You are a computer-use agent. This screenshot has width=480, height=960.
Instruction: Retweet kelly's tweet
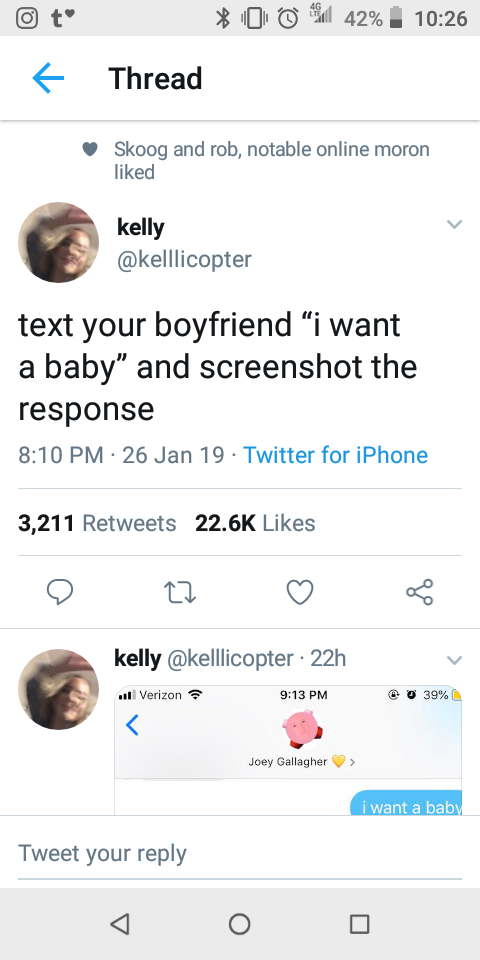(x=181, y=592)
